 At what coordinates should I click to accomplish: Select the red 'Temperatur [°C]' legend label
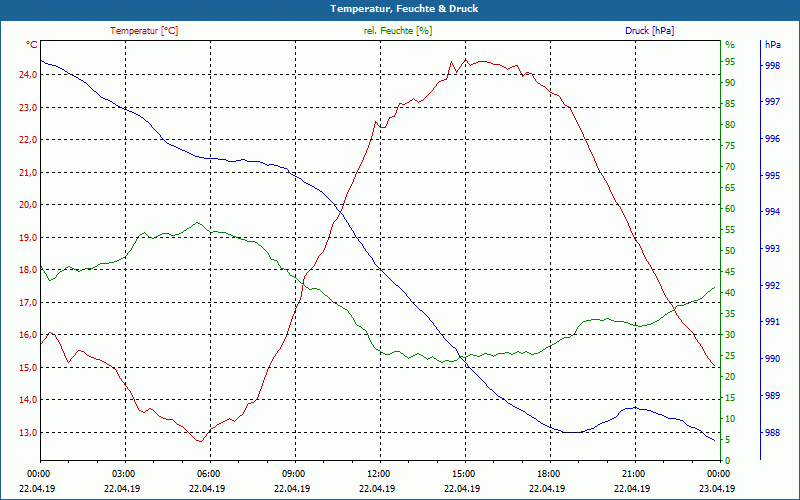click(144, 31)
